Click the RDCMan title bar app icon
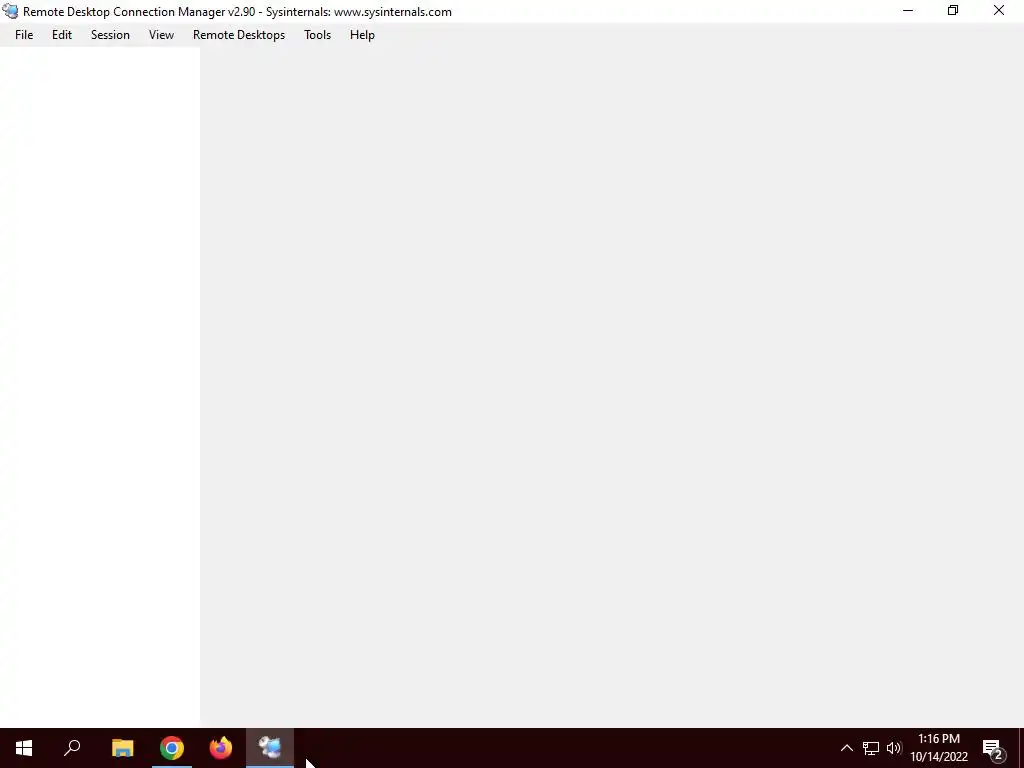Image resolution: width=1024 pixels, height=768 pixels. (x=10, y=11)
